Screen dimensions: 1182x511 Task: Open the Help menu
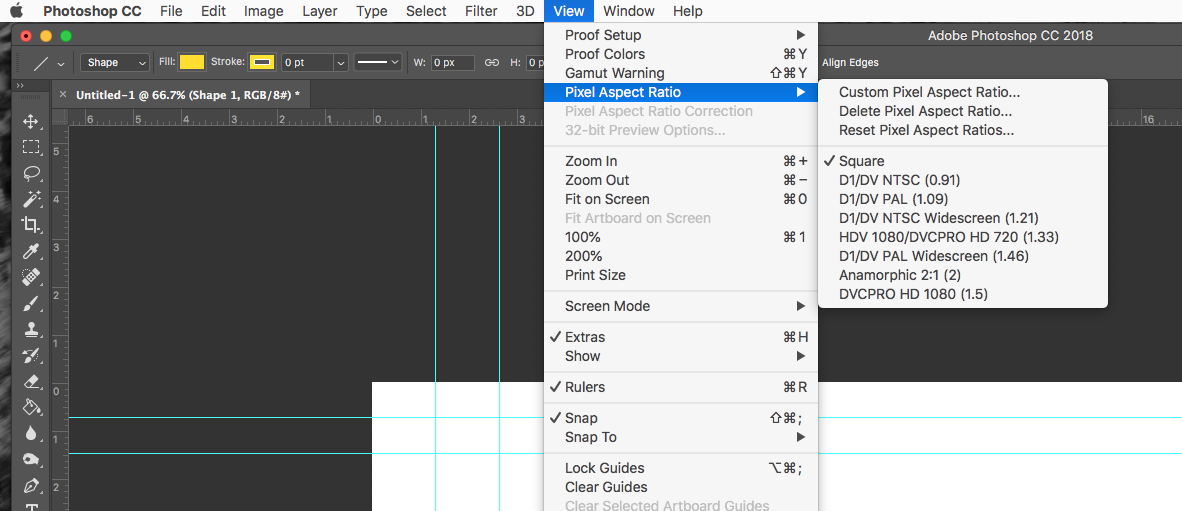[687, 11]
